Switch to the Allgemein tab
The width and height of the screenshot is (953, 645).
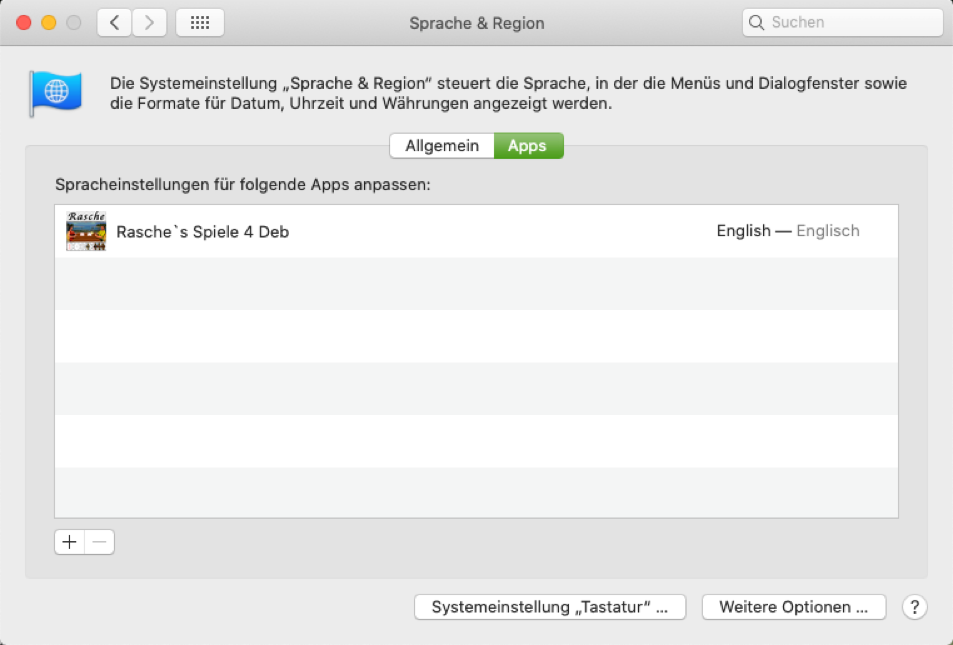(442, 145)
